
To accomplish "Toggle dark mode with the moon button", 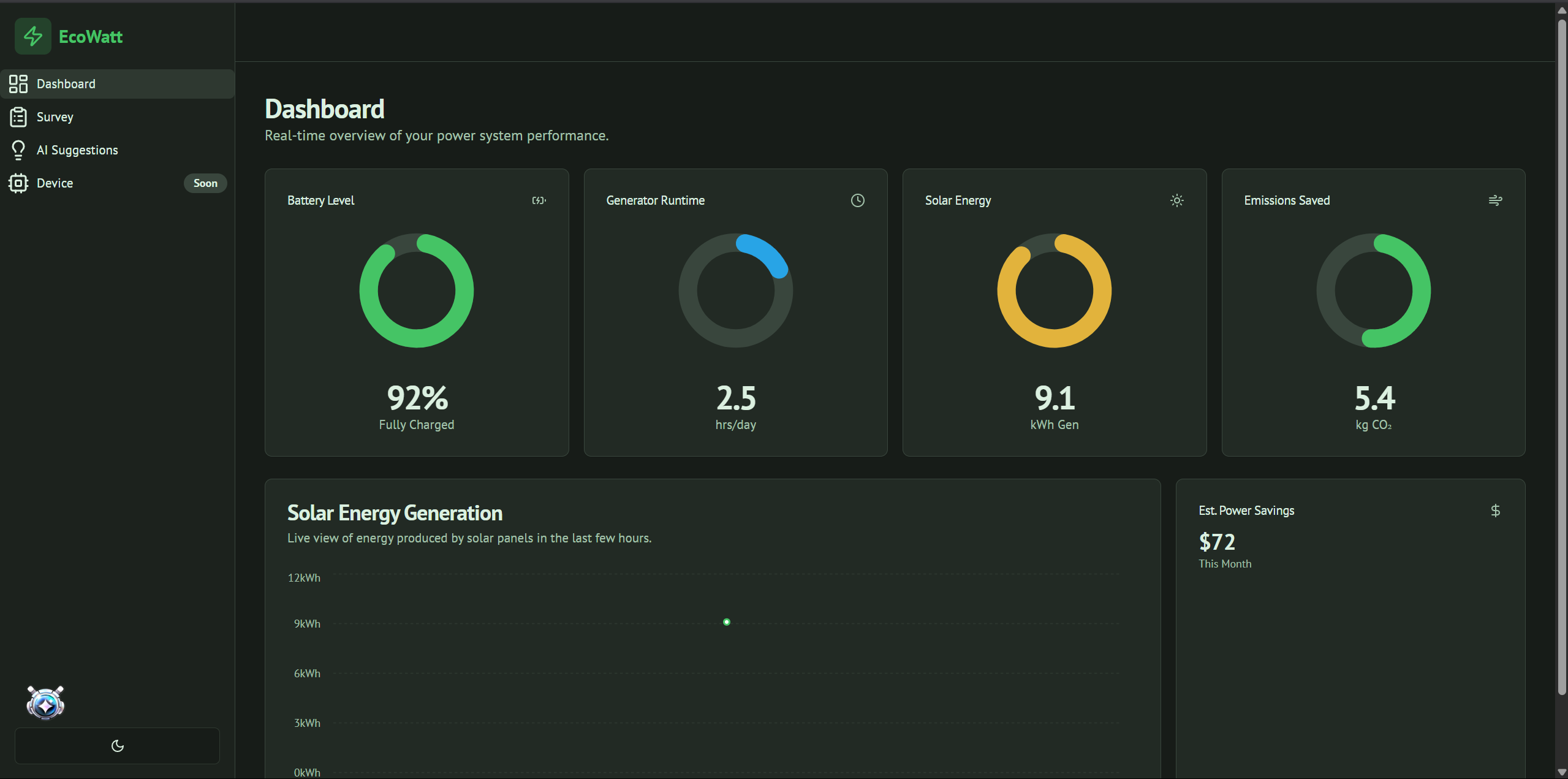I will click(117, 746).
